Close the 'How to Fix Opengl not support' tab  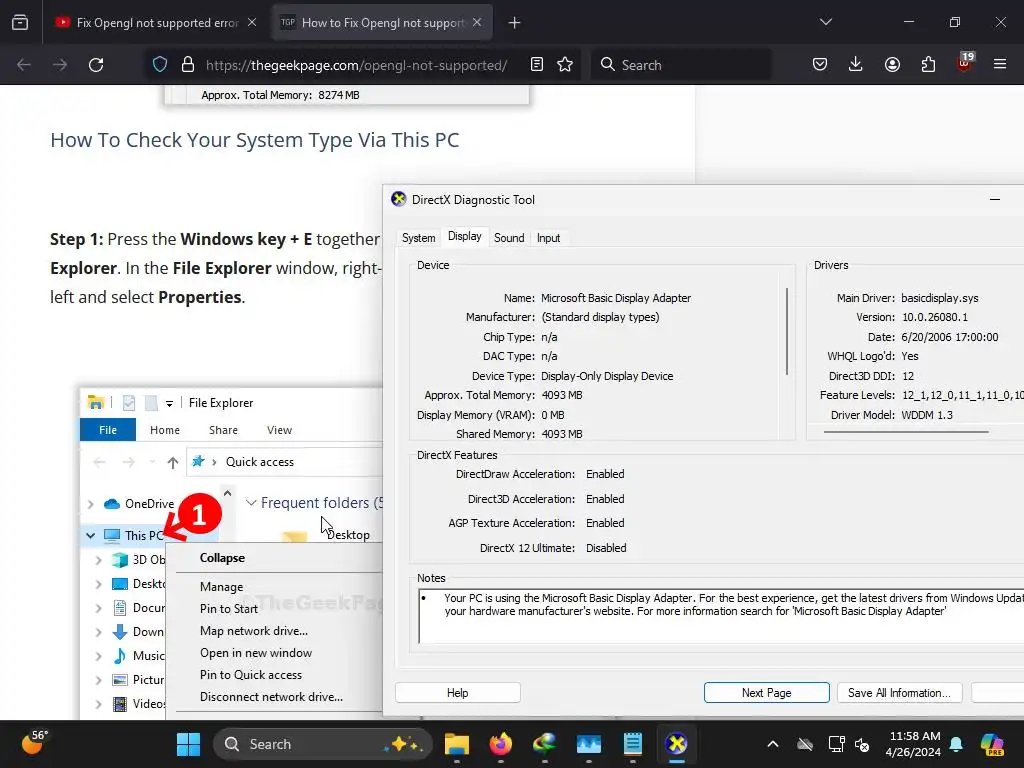tap(477, 22)
